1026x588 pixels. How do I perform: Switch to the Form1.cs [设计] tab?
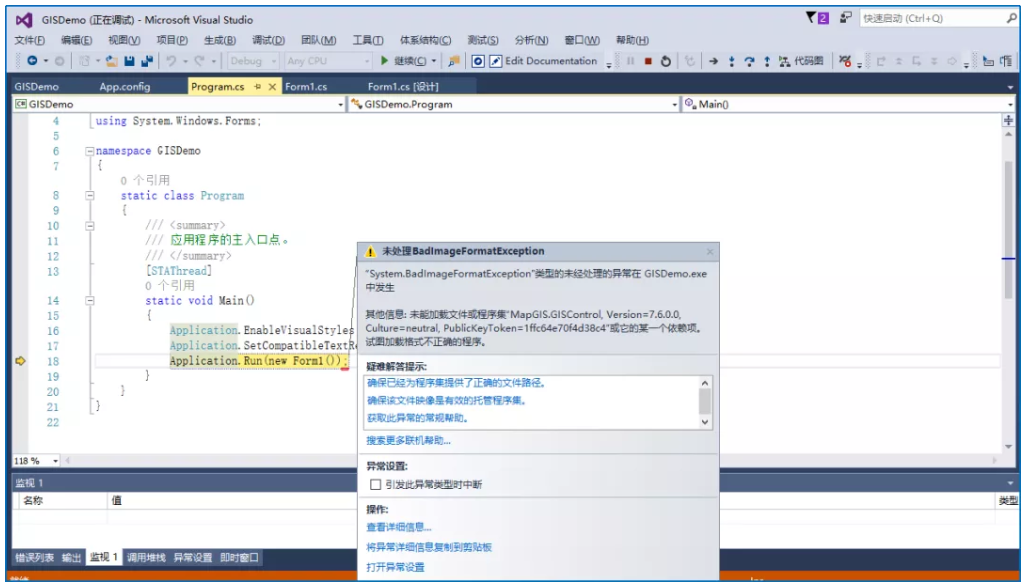(403, 86)
